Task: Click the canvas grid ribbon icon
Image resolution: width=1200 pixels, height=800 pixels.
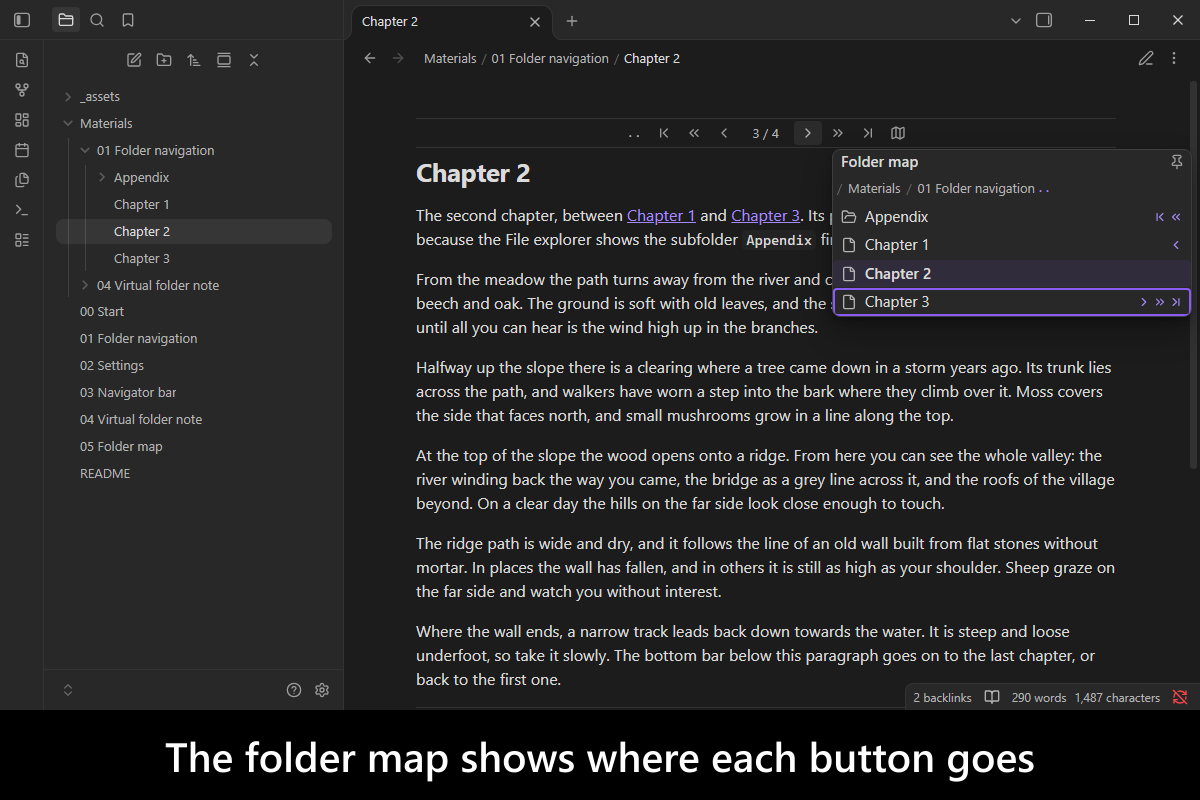Action: [x=22, y=120]
